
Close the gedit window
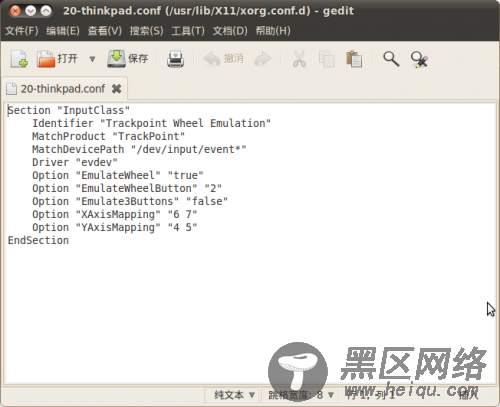(15, 11)
